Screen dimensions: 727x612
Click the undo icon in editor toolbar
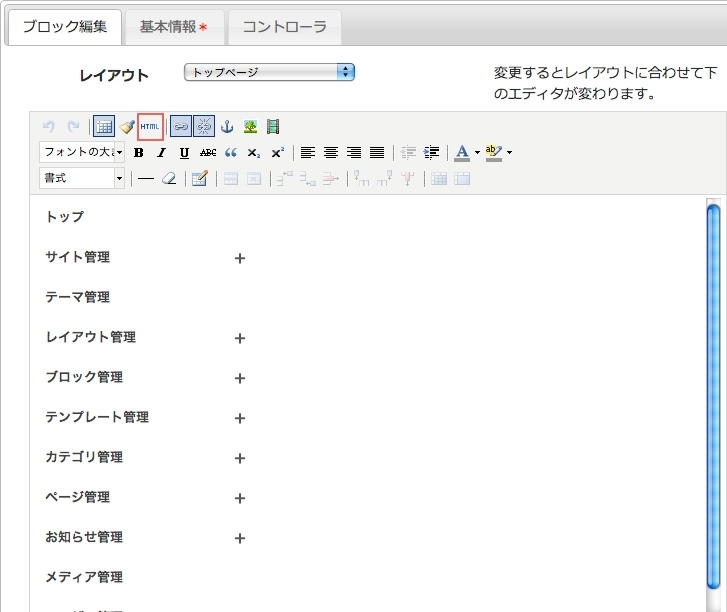click(49, 127)
